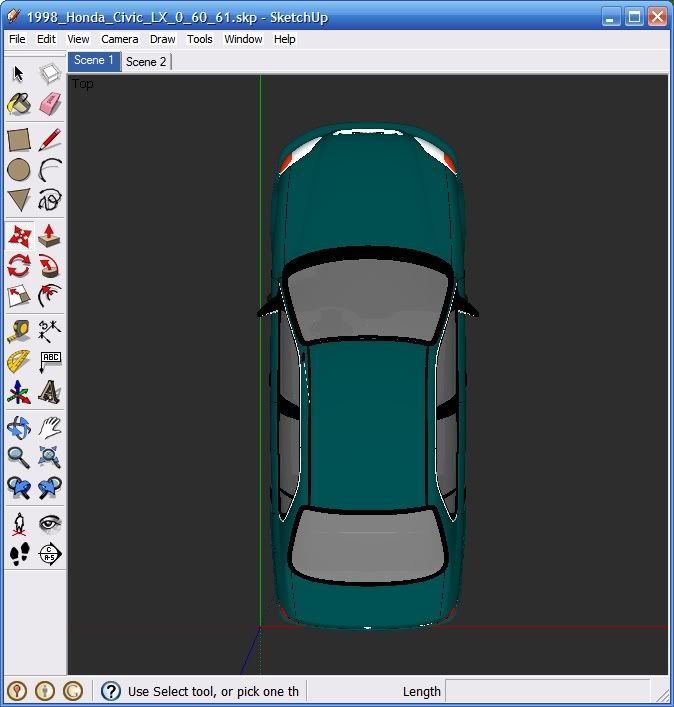Select the Select arrow tool
The height and width of the screenshot is (707, 674).
(18, 74)
